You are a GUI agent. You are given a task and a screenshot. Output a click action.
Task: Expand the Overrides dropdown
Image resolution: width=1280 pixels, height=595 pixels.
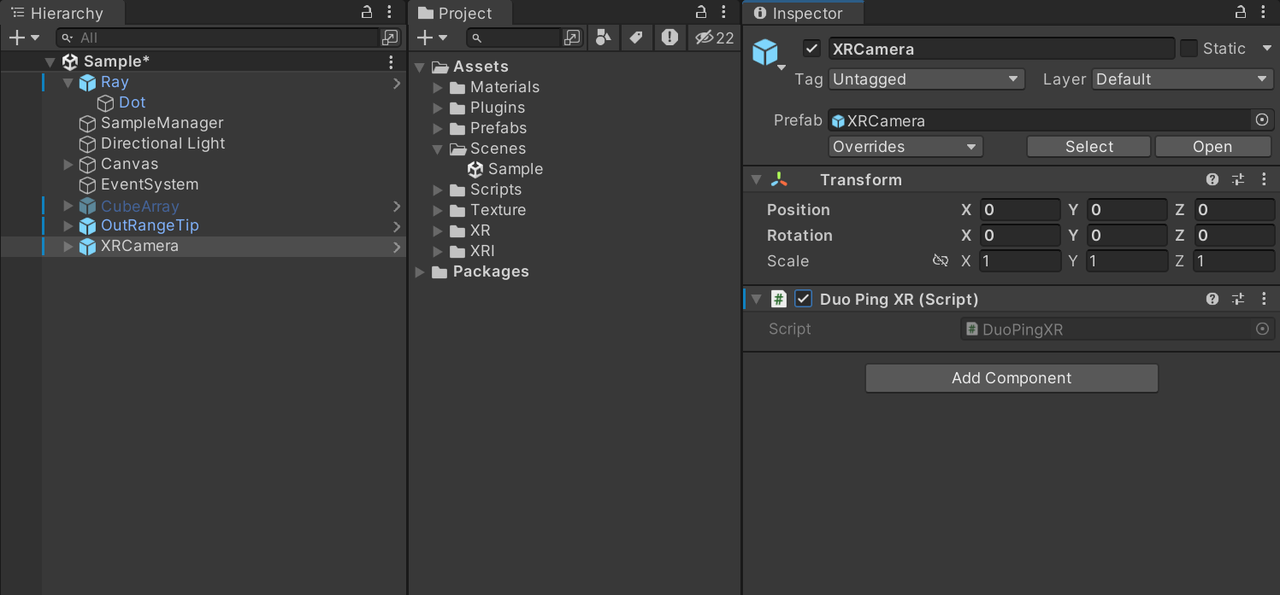pyautogui.click(x=905, y=147)
